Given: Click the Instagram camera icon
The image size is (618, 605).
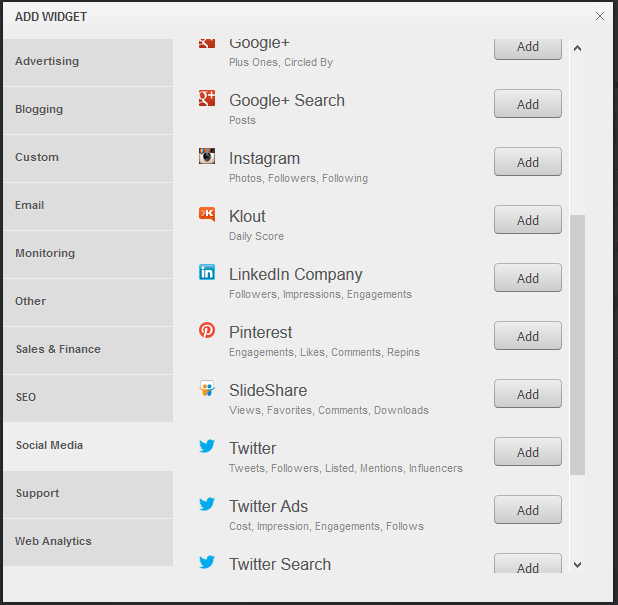Looking at the screenshot, I should click(207, 156).
